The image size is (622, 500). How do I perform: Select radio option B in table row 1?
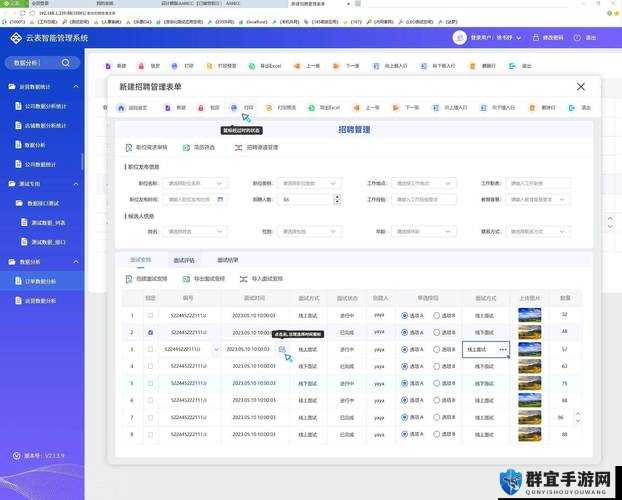tap(437, 315)
